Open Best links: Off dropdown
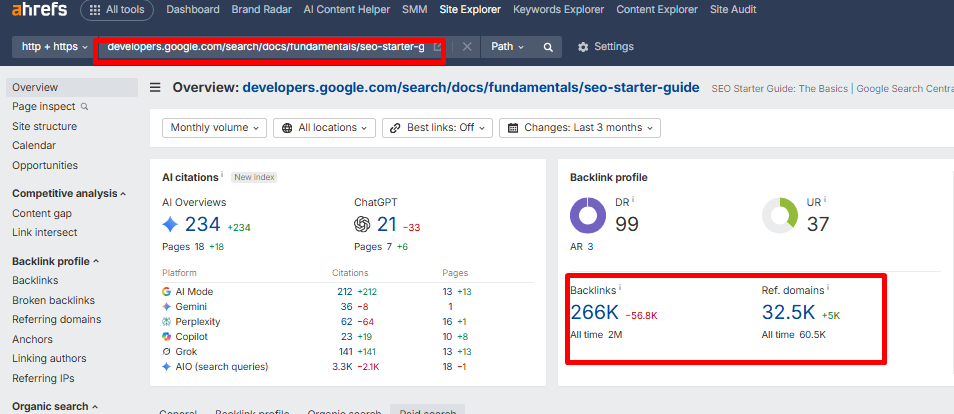 pos(437,128)
